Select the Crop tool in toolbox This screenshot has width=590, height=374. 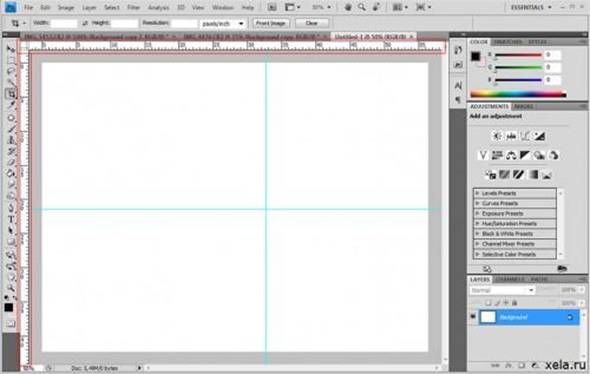(x=11, y=94)
